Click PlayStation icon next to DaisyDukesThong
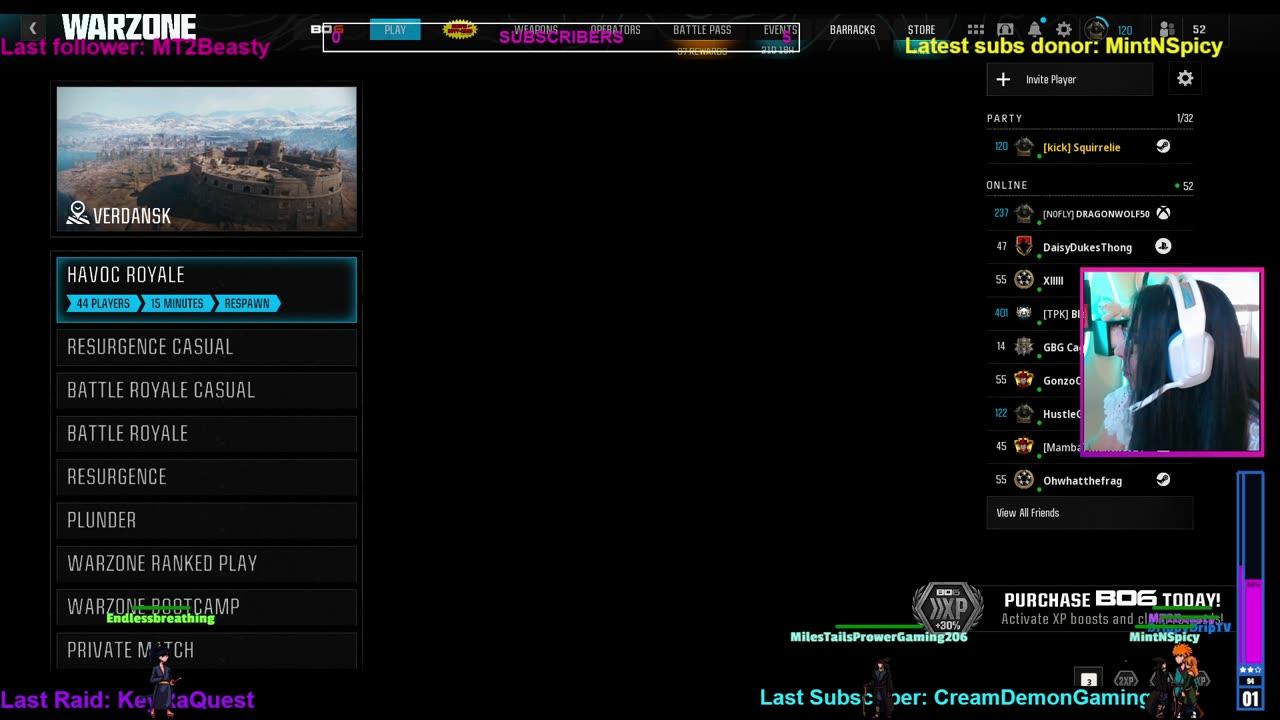 (1163, 246)
